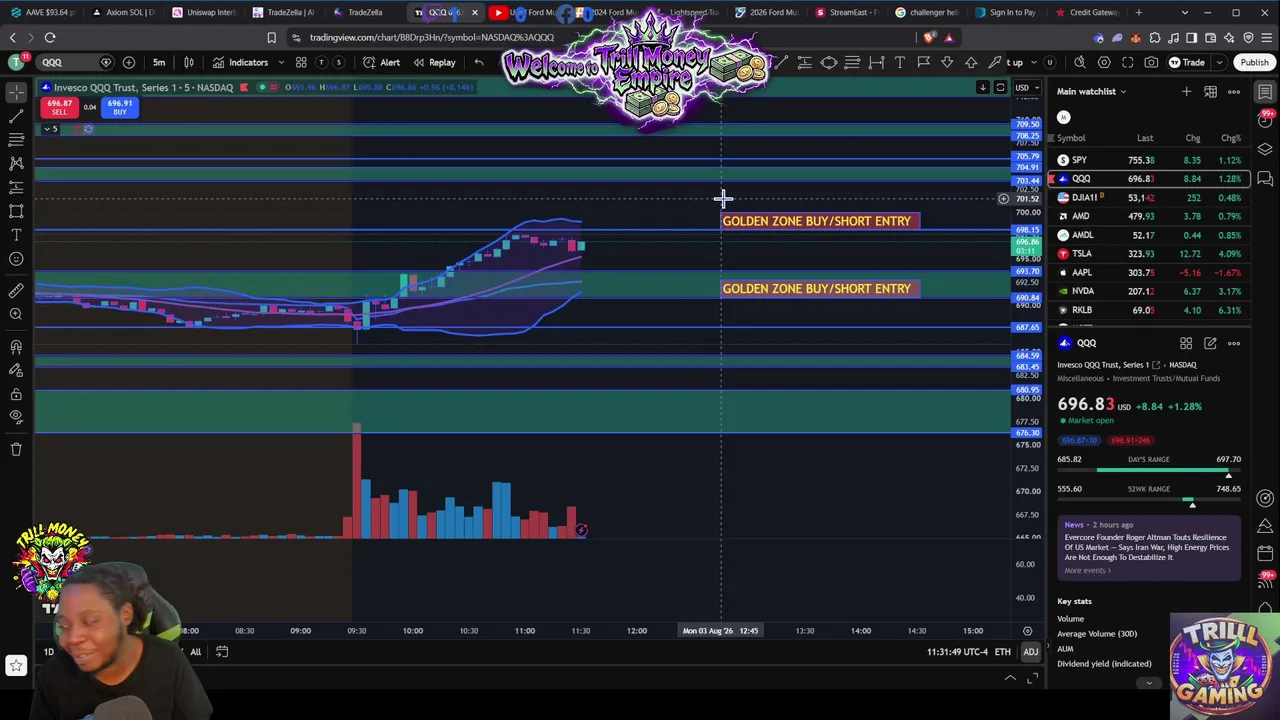Open the layout name dropdown arrow
The height and width of the screenshot is (720, 1280).
[1034, 62]
